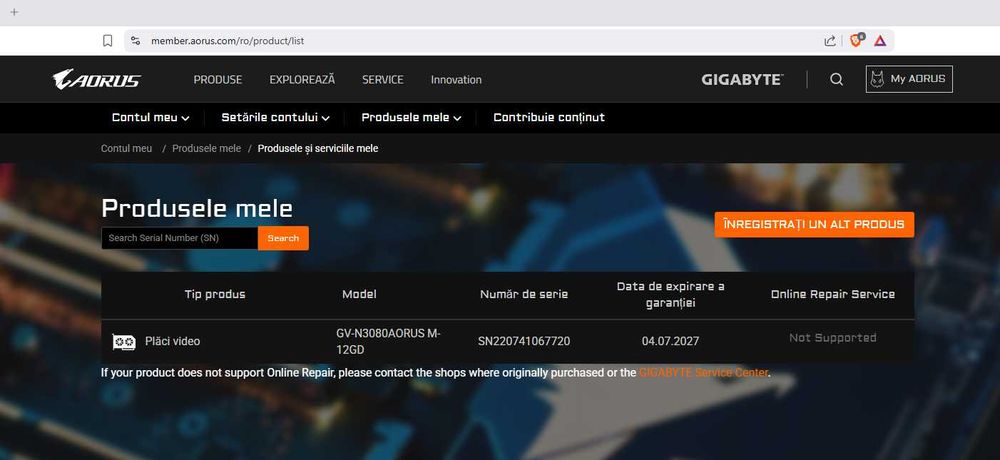Click the Brave Rewards triangle icon
1000x460 pixels.
(880, 41)
